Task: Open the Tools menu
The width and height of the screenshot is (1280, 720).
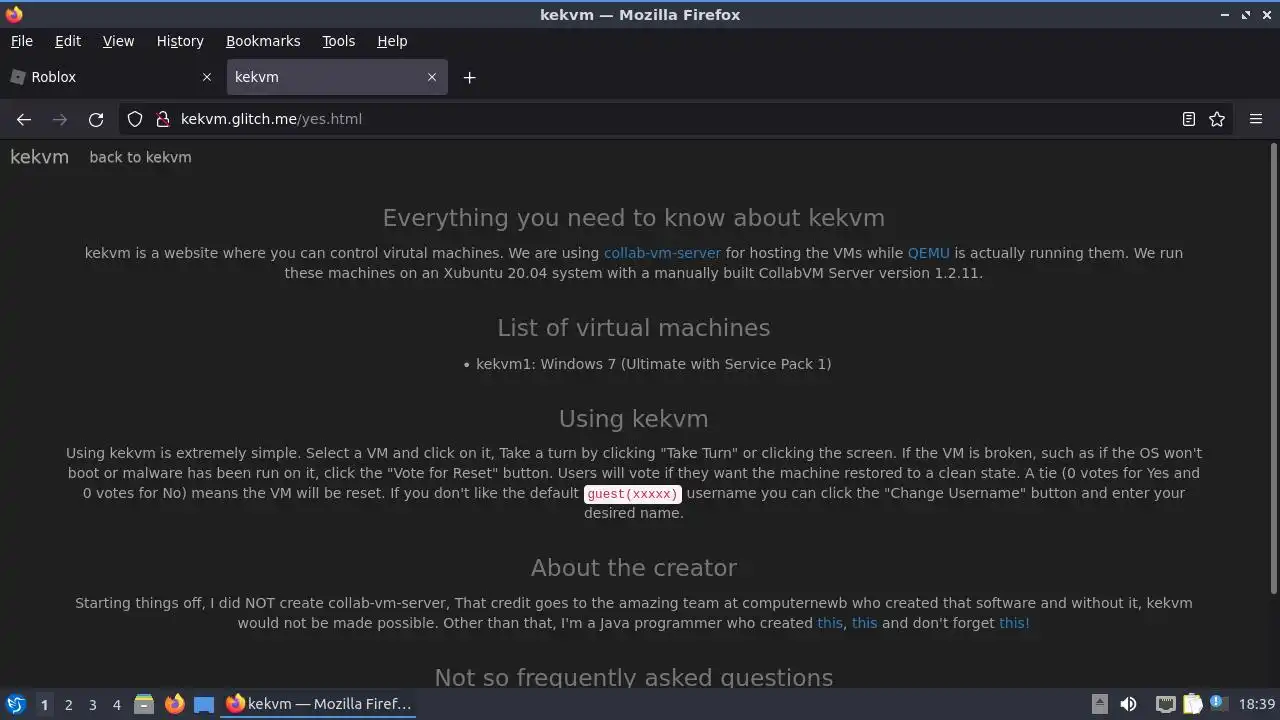Action: (x=338, y=41)
